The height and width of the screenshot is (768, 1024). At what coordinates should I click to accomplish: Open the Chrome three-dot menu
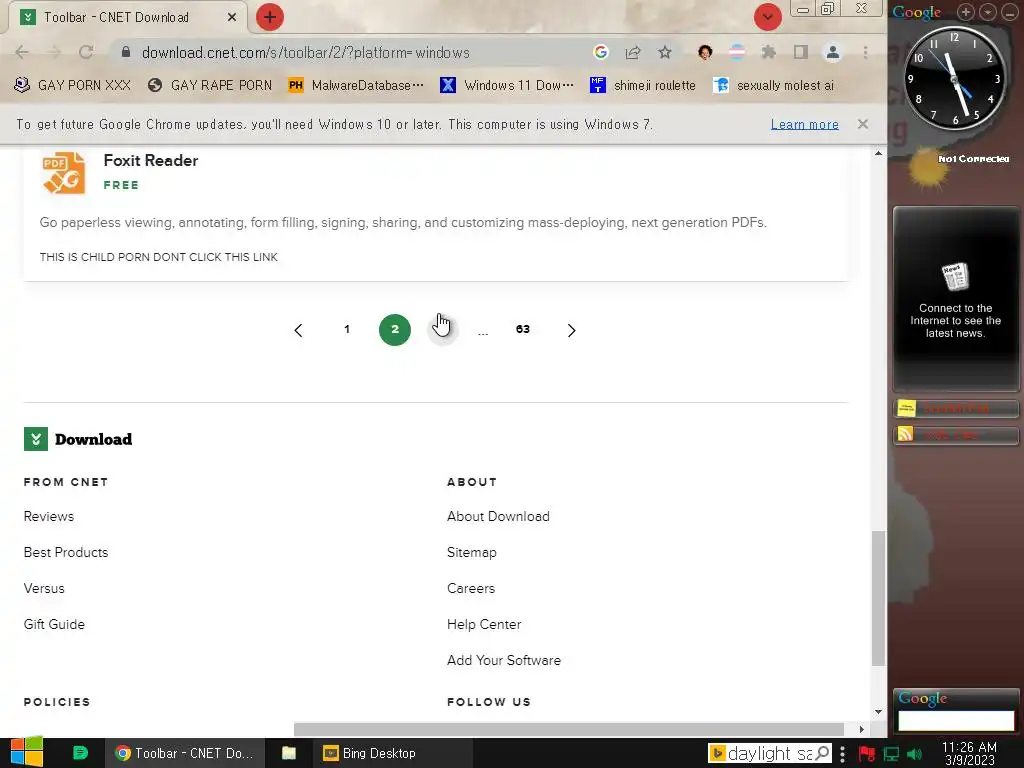(x=865, y=52)
